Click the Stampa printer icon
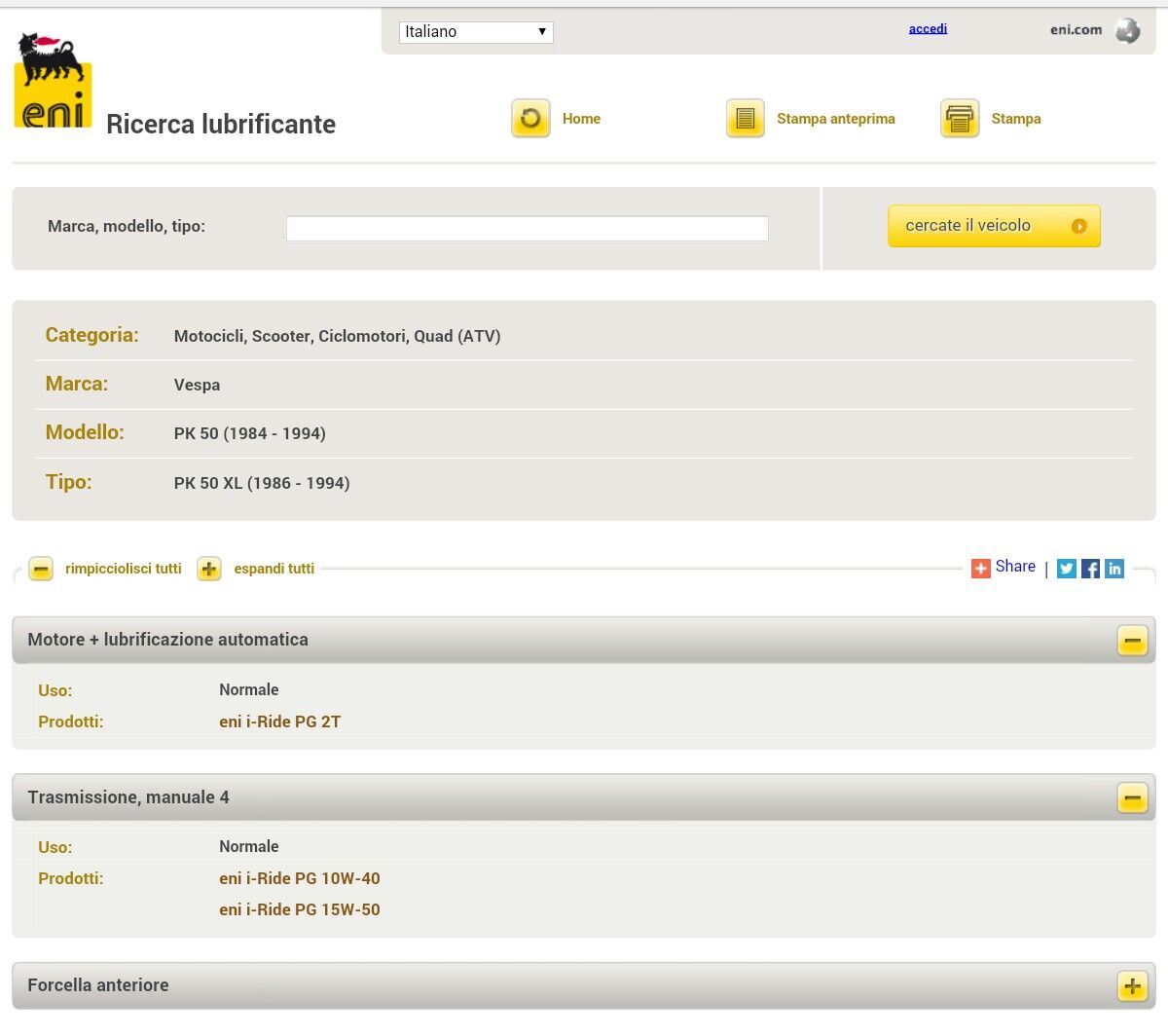 960,119
